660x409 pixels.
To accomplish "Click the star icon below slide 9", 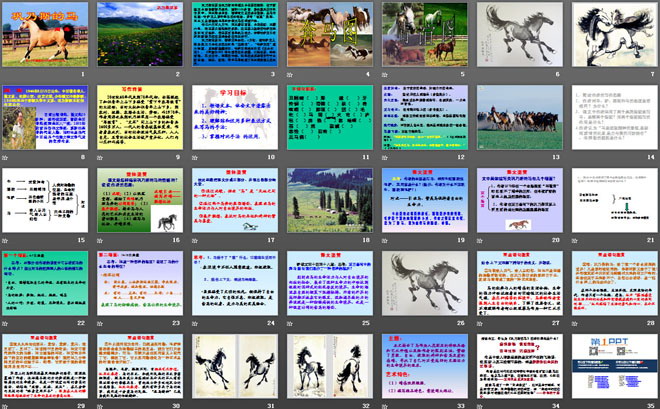I will [101, 158].
